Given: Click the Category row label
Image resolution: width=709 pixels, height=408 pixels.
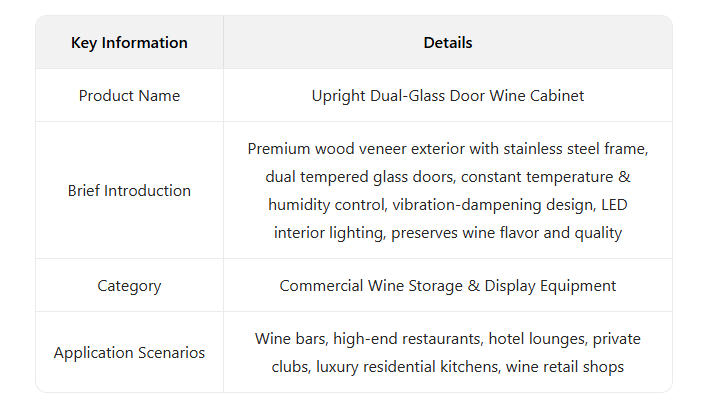Looking at the screenshot, I should coord(129,286).
